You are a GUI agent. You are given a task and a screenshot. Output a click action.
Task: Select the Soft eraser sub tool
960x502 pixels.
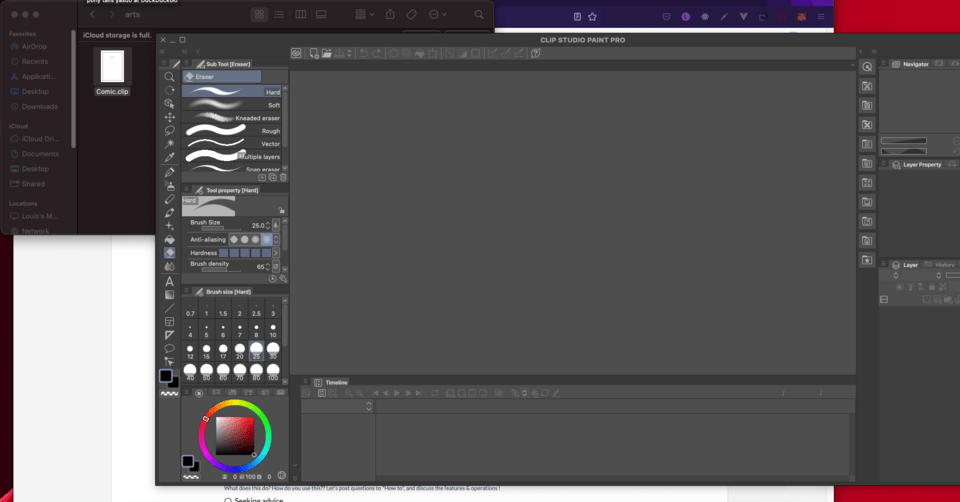coord(233,105)
